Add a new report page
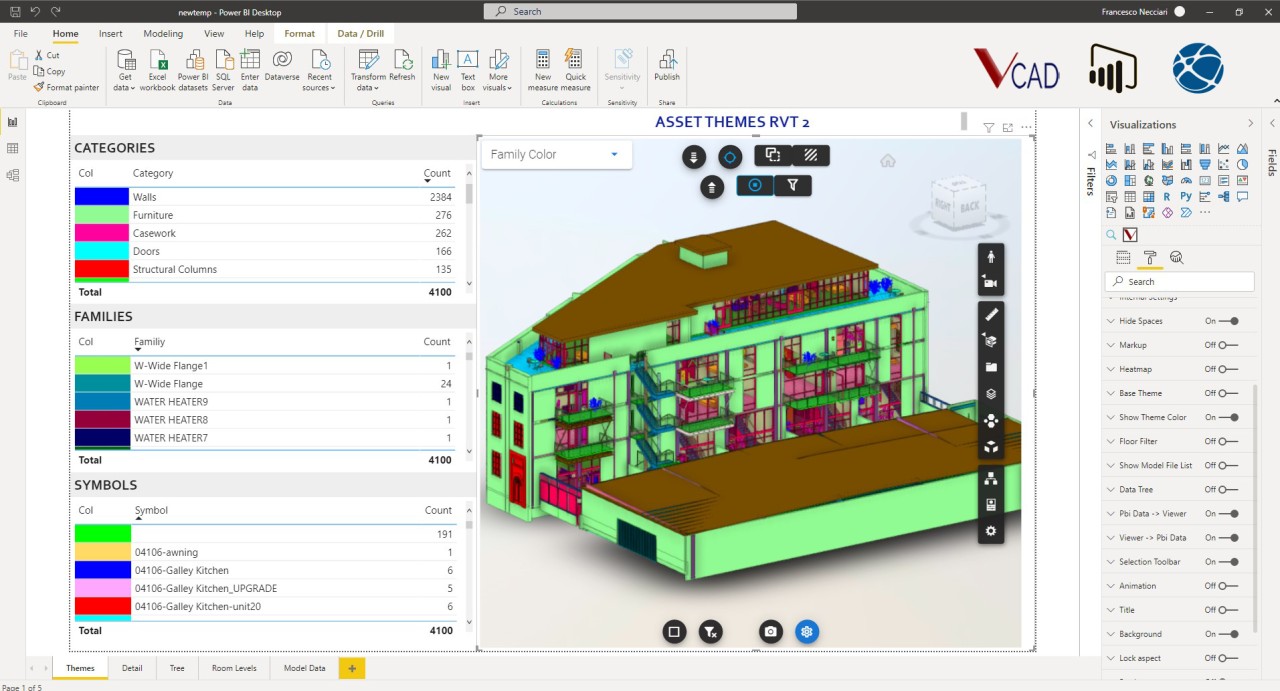This screenshot has width=1280, height=691. click(x=352, y=668)
